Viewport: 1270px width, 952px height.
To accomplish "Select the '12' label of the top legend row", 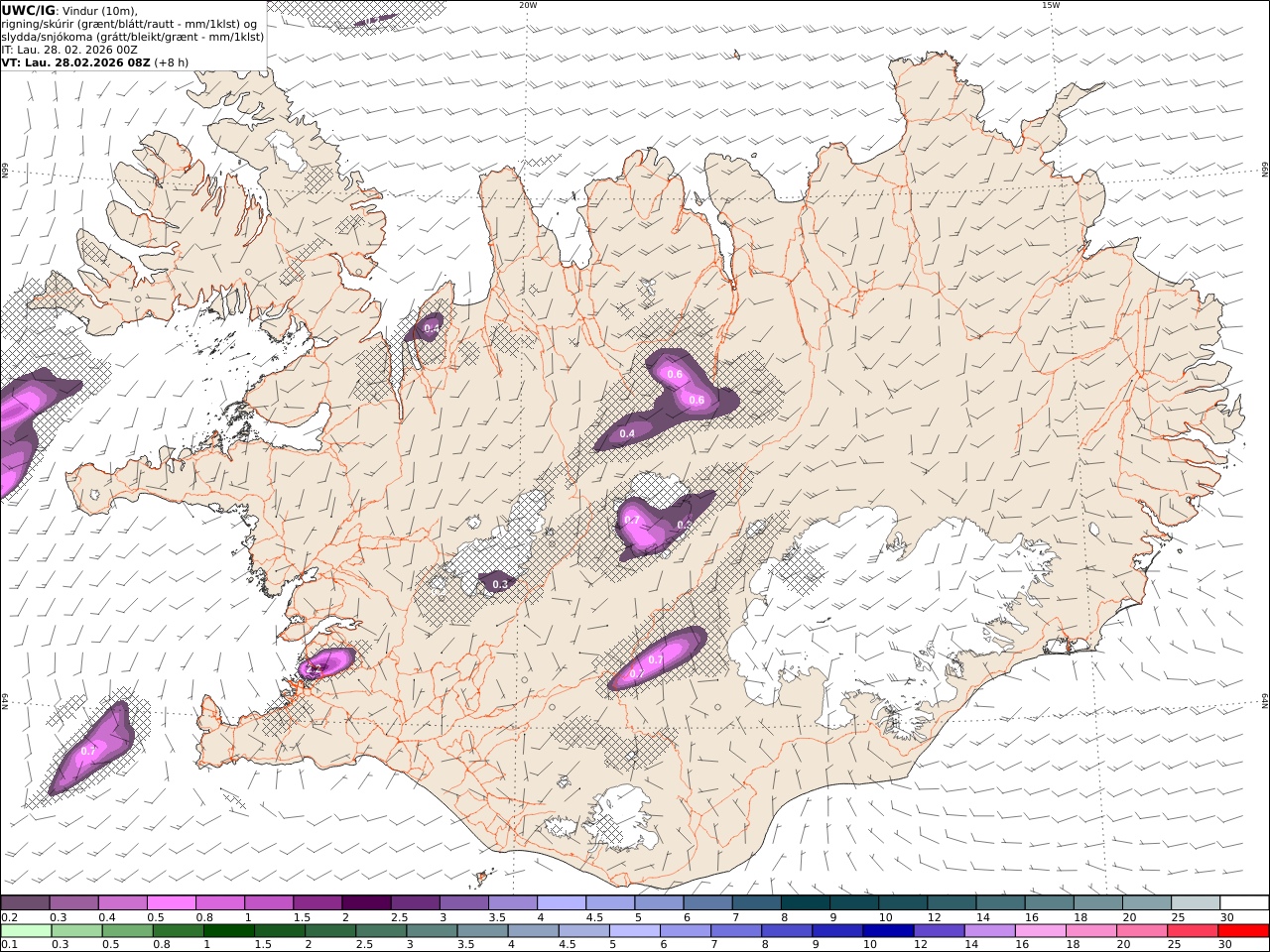I will coord(934,917).
